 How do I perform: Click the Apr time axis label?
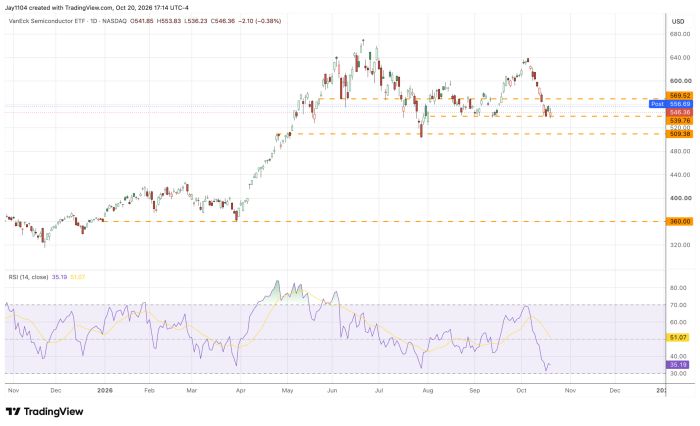(x=241, y=390)
